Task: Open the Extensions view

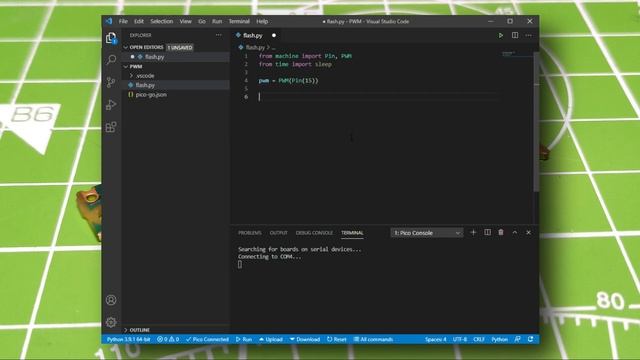Action: click(111, 127)
